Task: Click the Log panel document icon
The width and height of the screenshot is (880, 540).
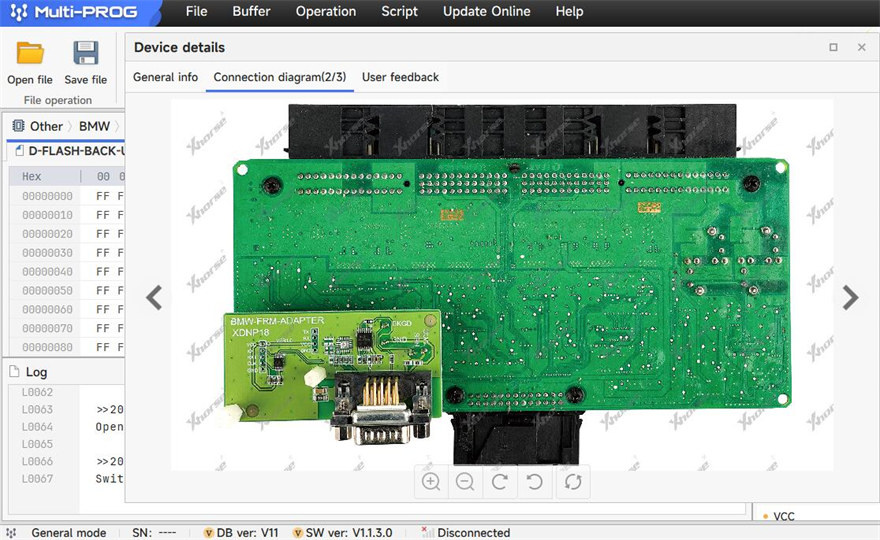Action: [14, 371]
